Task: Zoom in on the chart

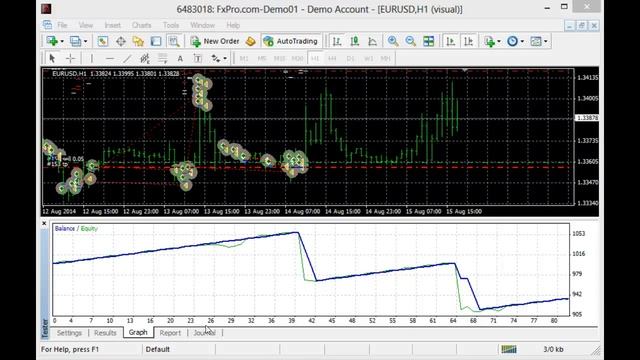Action: coord(393,41)
